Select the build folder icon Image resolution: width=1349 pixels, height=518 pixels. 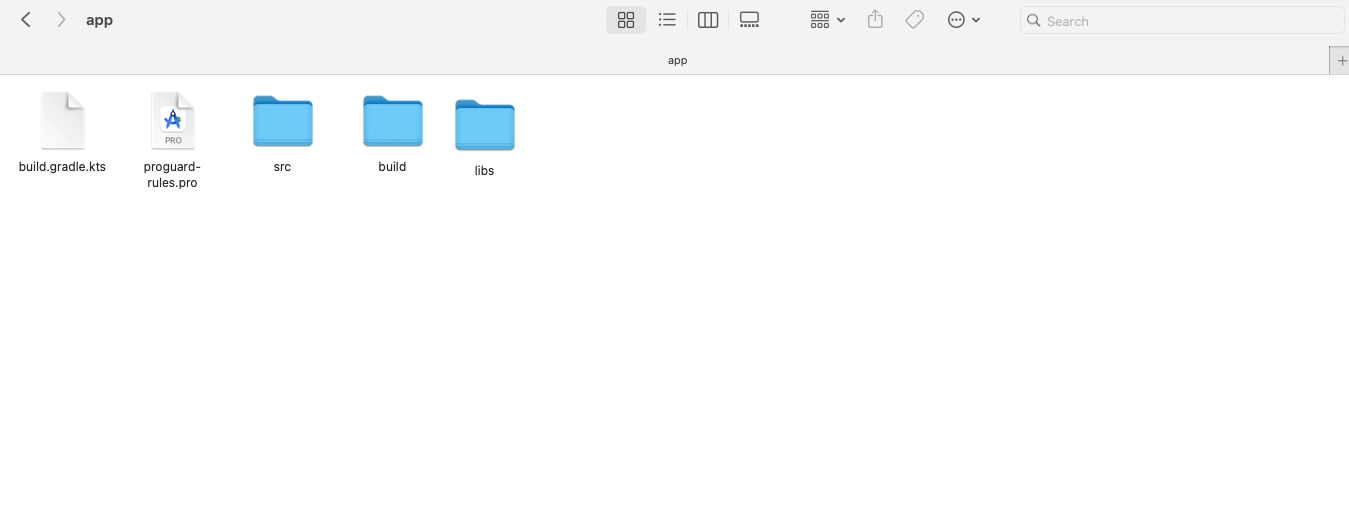pyautogui.click(x=392, y=121)
